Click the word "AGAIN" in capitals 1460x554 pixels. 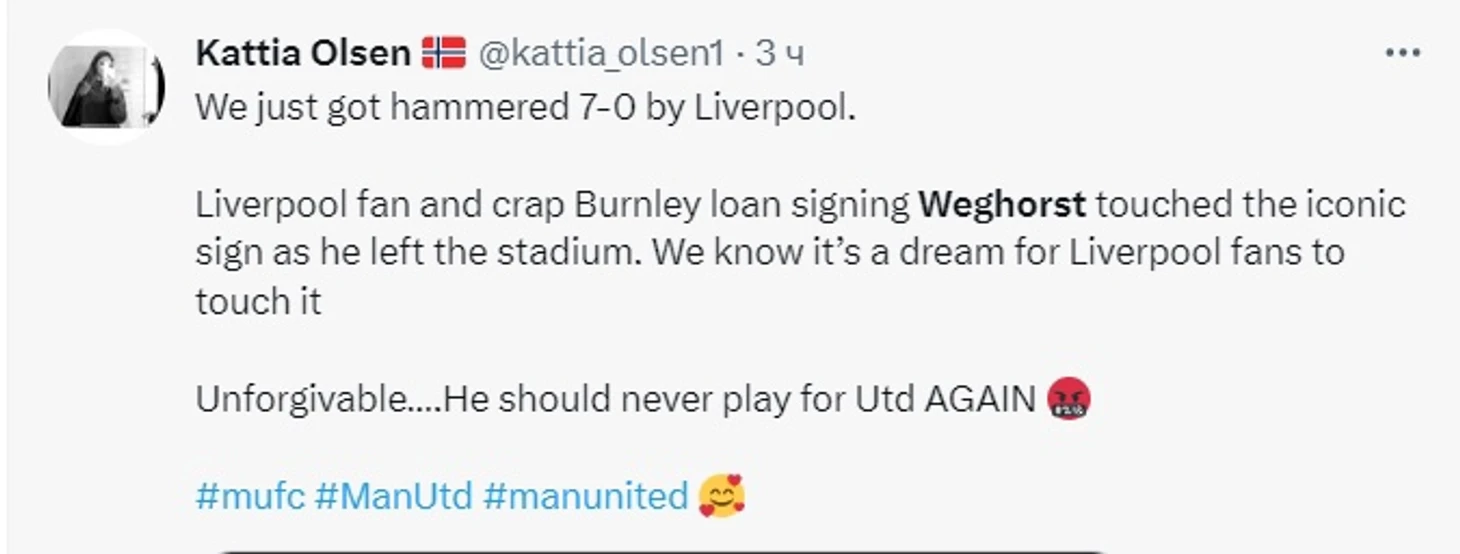click(x=979, y=400)
